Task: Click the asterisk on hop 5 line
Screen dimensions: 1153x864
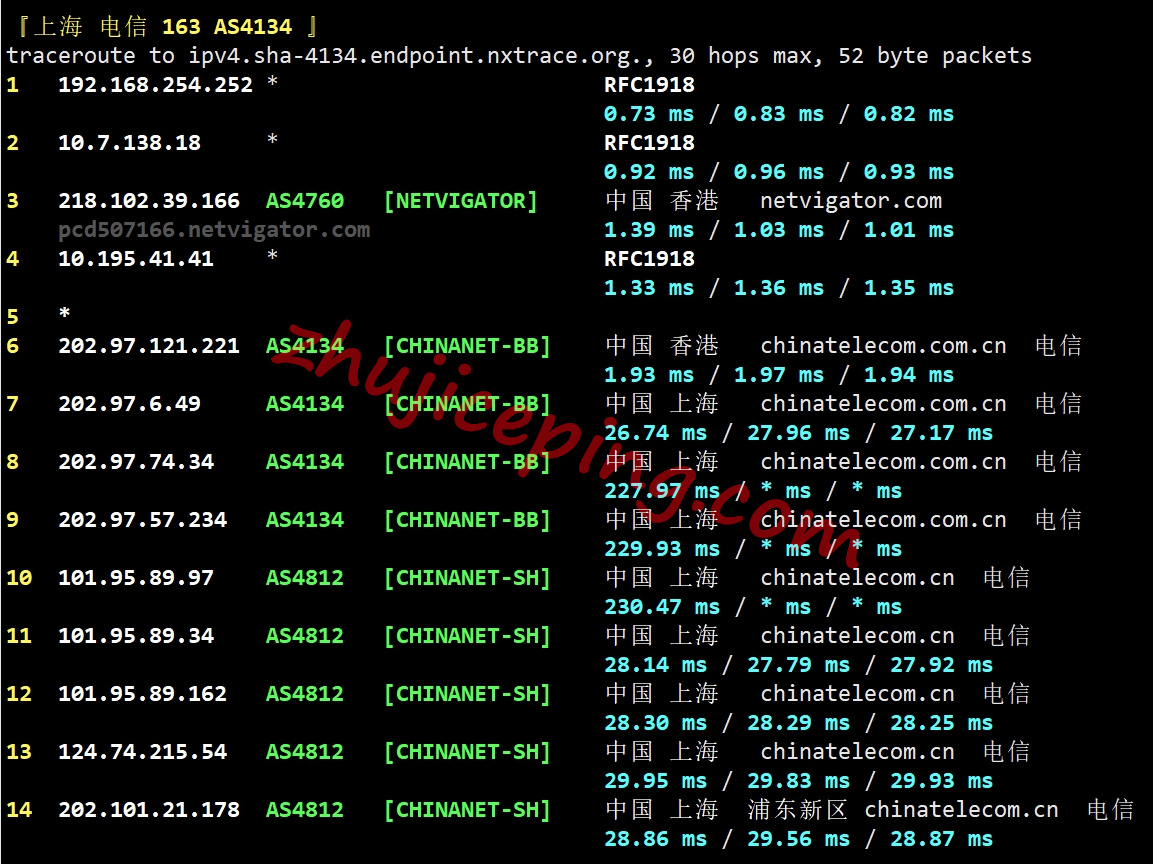Action: (x=65, y=313)
